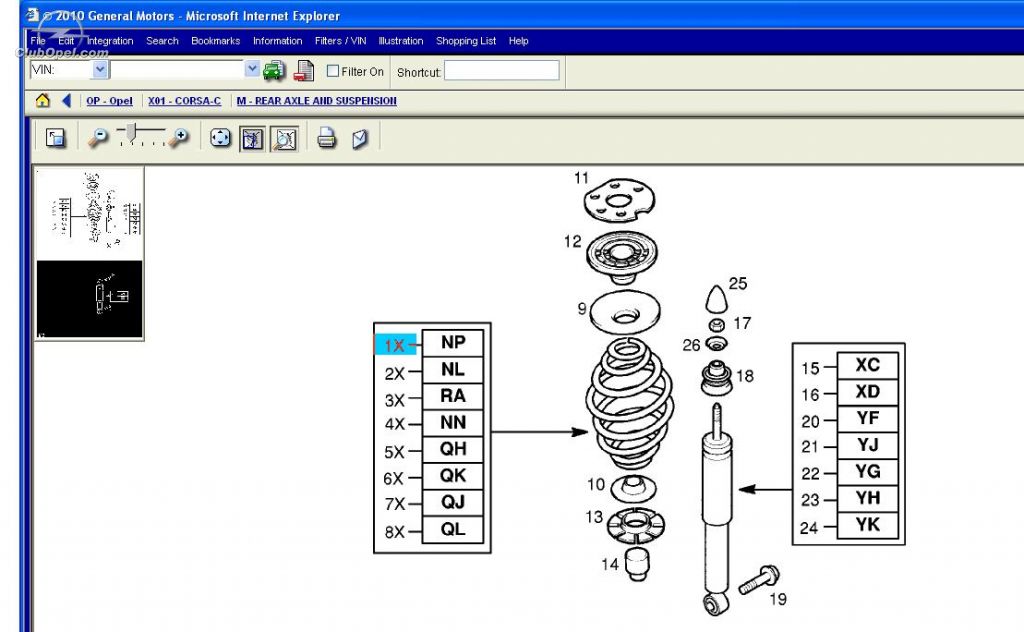Open the Illustration menu

[400, 40]
